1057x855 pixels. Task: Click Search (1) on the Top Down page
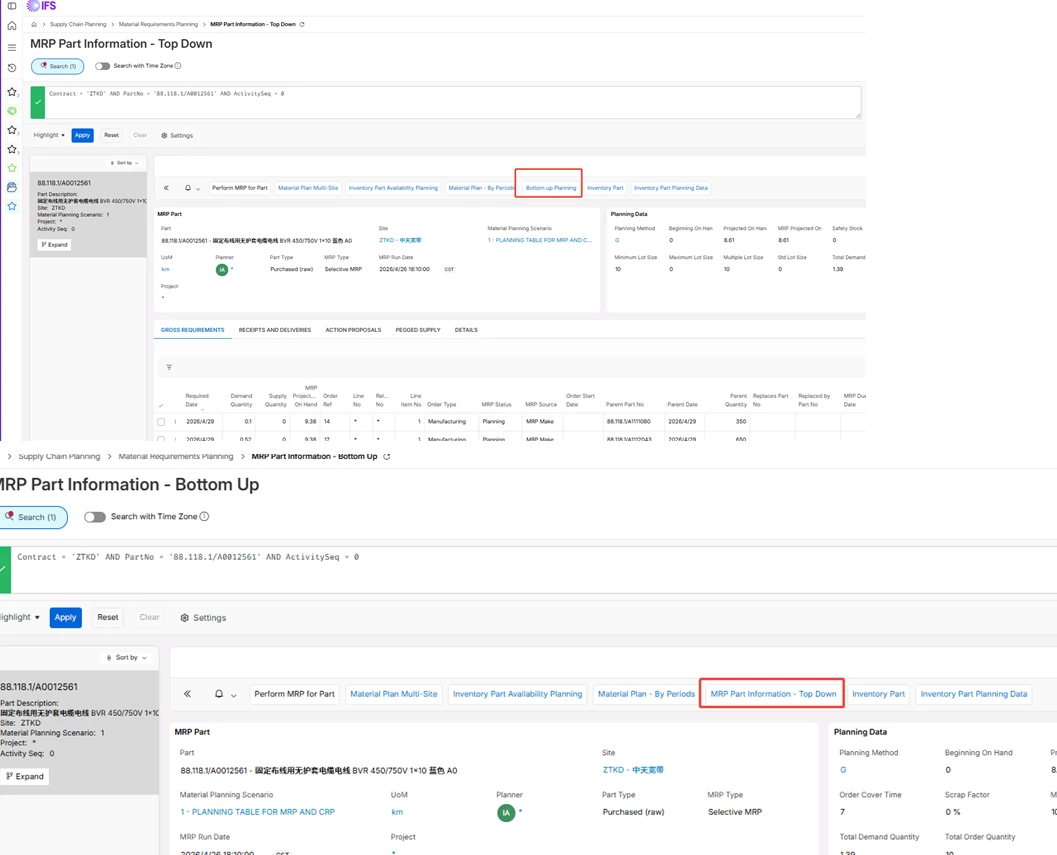tap(58, 66)
